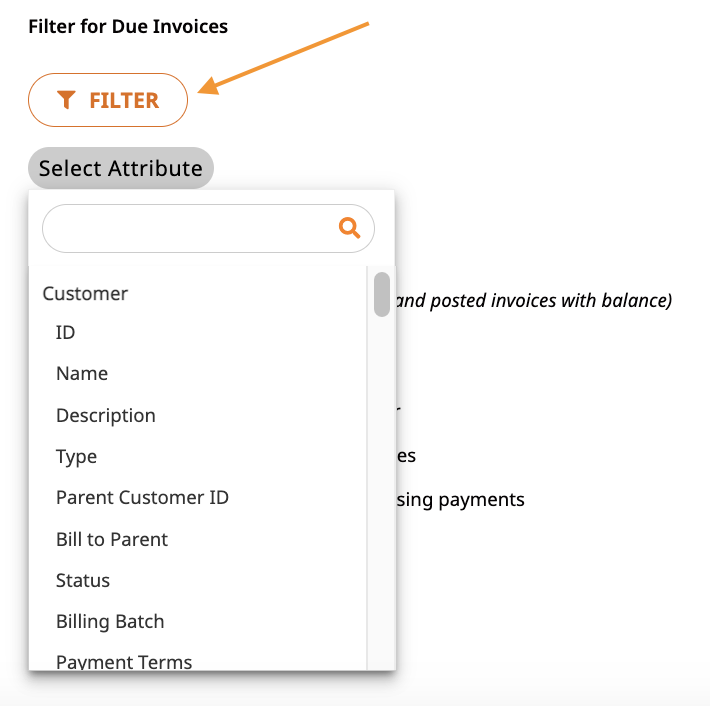This screenshot has height=706, width=710.
Task: Click the attribute search input field
Action: tap(208, 228)
